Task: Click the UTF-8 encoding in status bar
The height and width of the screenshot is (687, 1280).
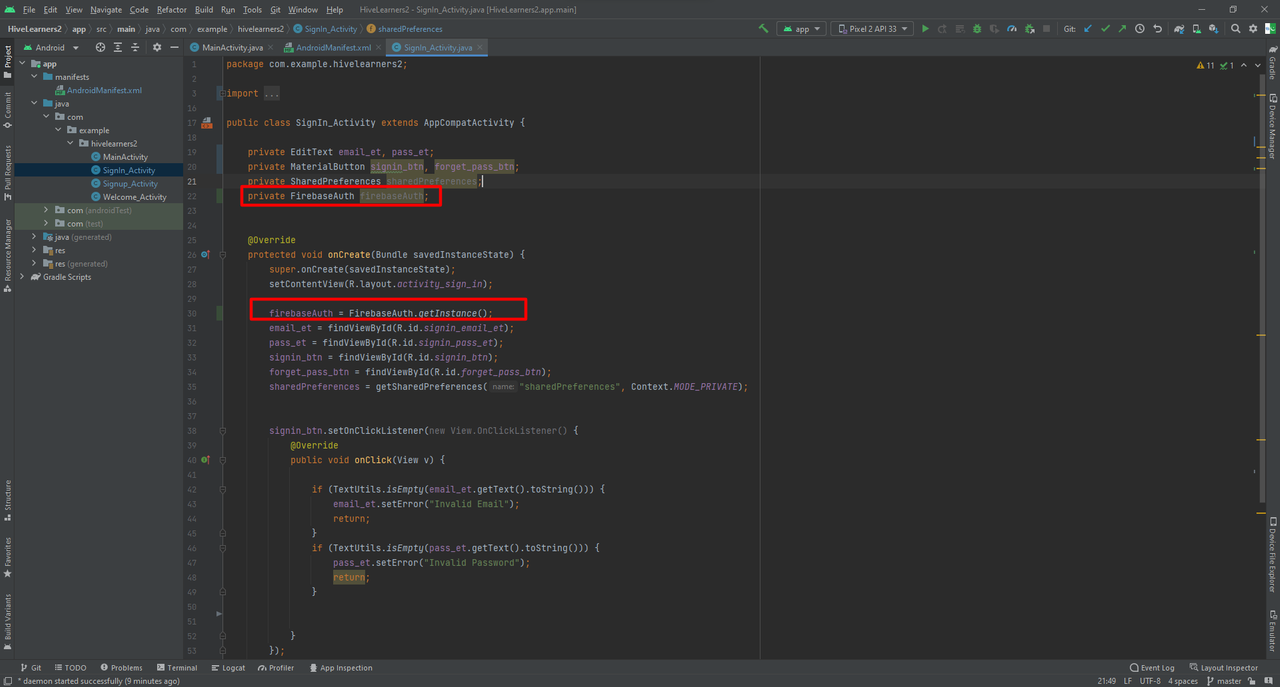Action: point(1151,681)
